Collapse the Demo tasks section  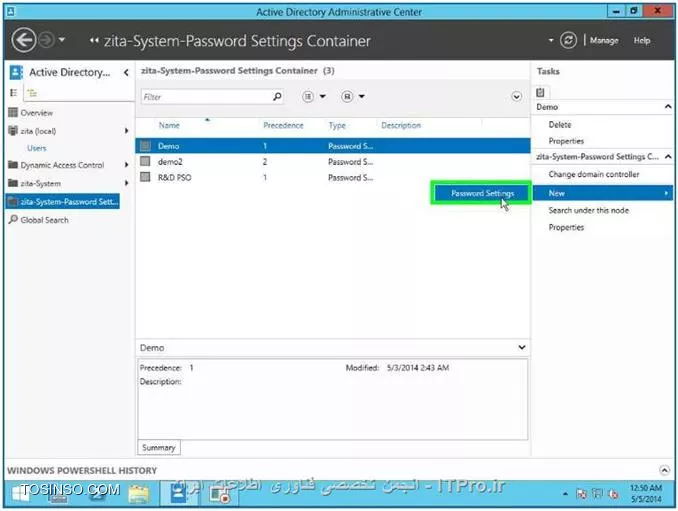pos(668,106)
